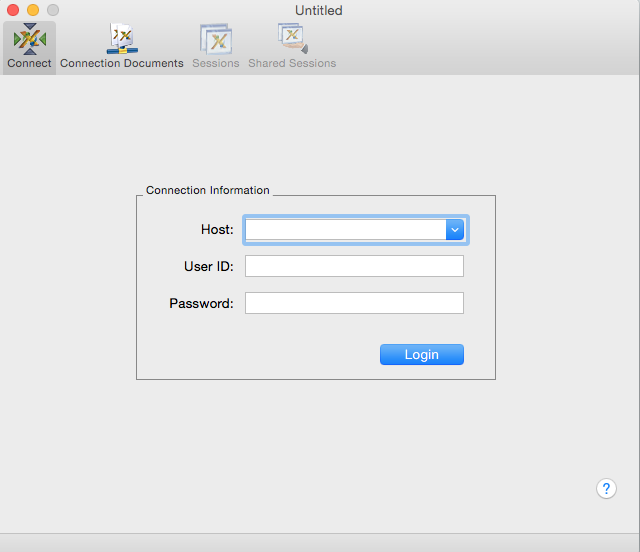This screenshot has height=552, width=640.
Task: Click the Login button
Action: click(422, 354)
